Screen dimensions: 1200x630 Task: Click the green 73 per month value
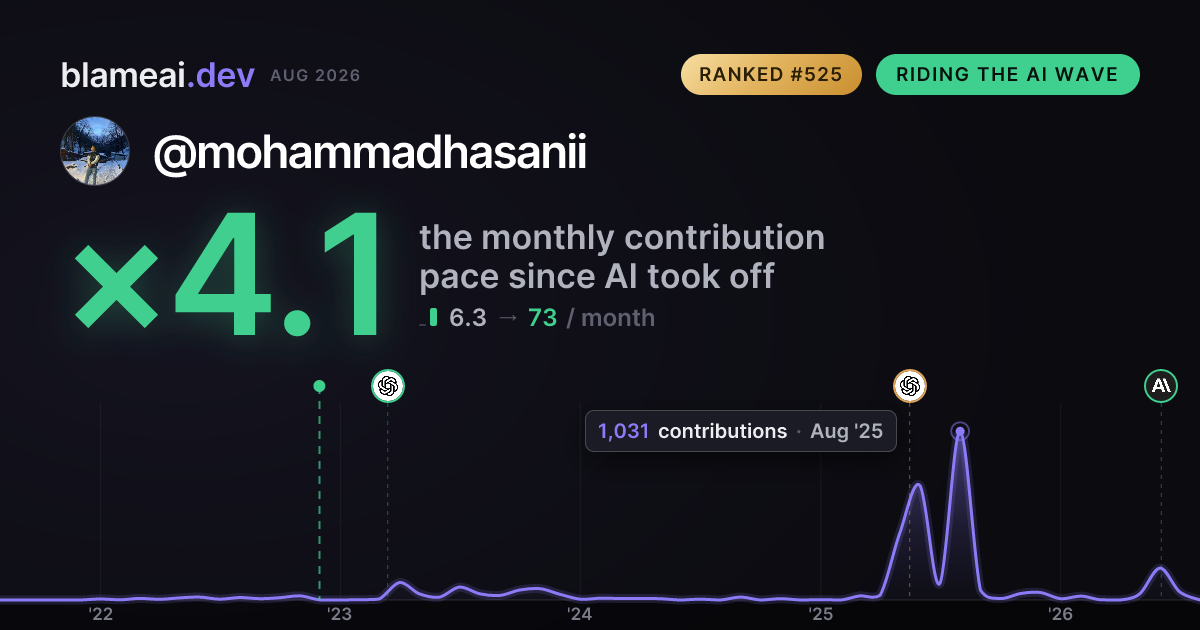(542, 318)
